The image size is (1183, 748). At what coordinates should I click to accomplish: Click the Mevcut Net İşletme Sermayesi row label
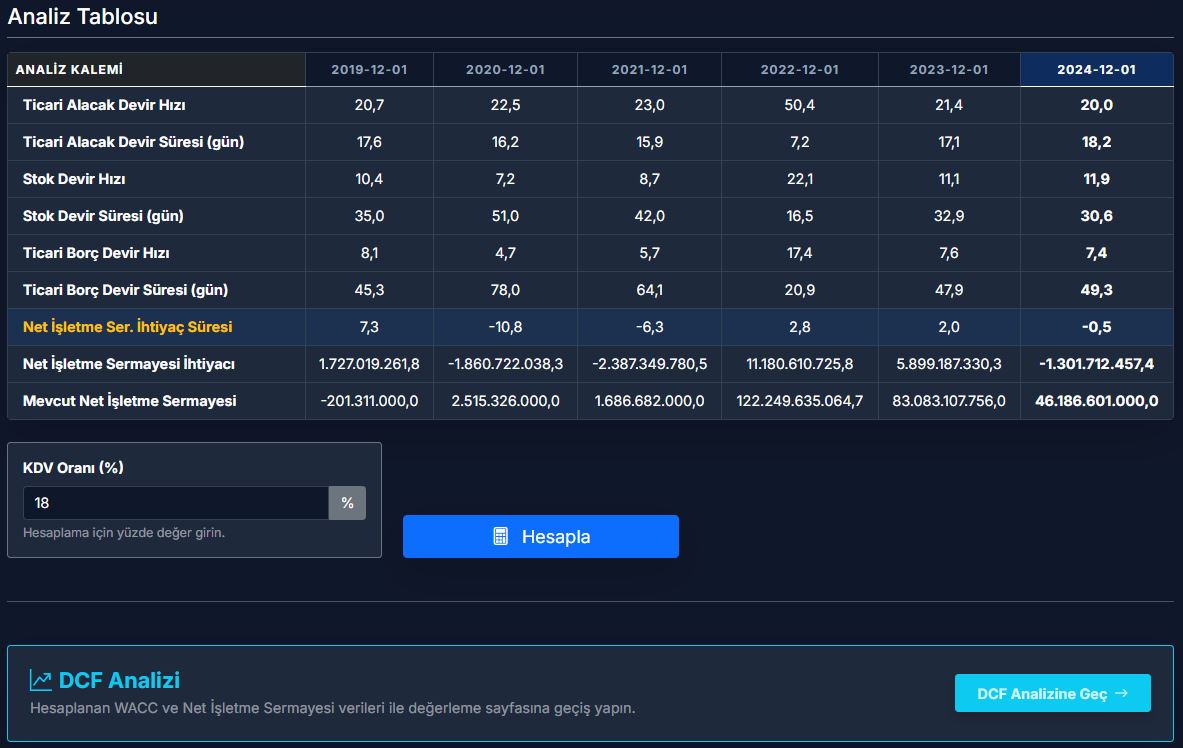(130, 401)
